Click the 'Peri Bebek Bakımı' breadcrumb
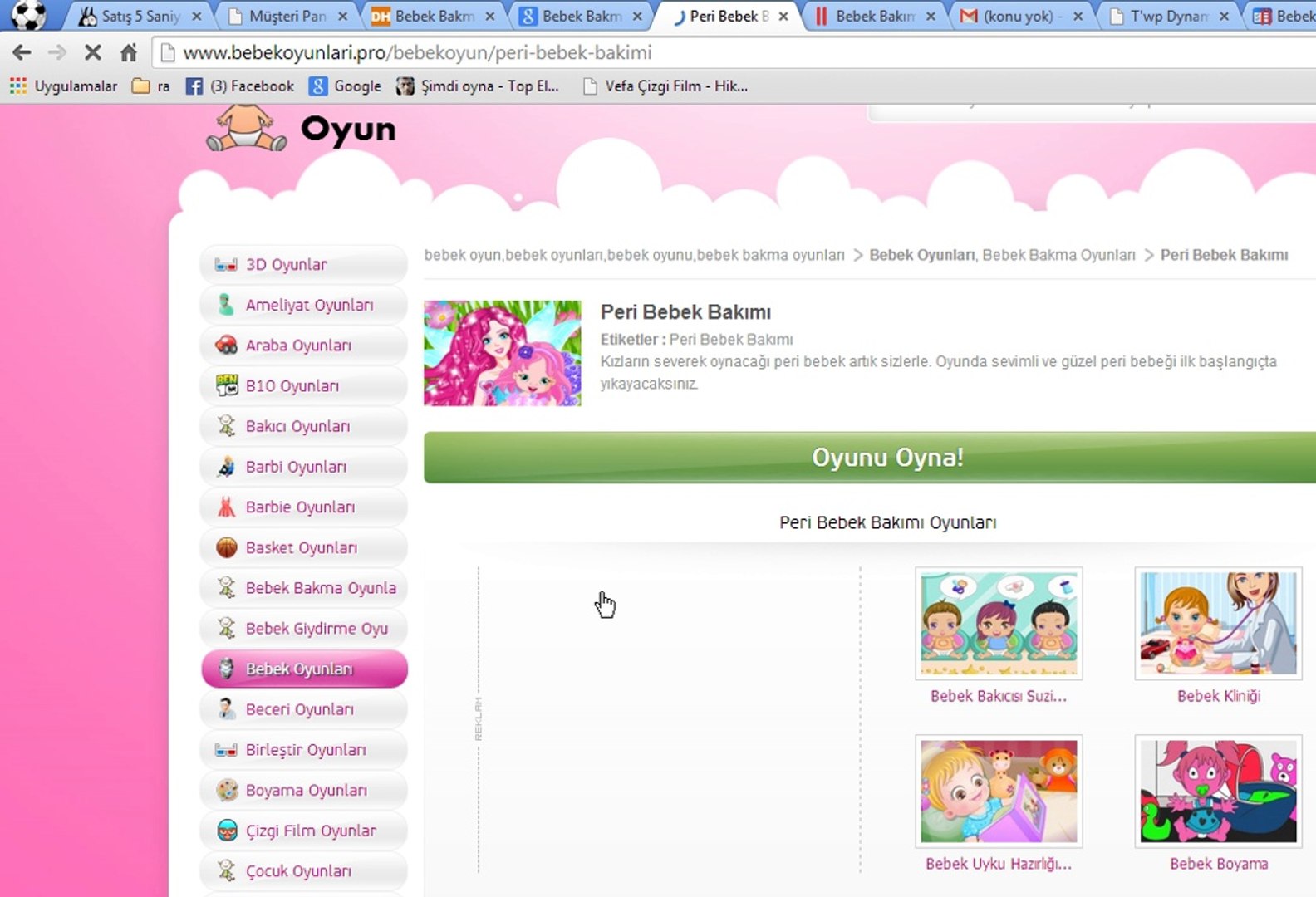 [x=1224, y=255]
